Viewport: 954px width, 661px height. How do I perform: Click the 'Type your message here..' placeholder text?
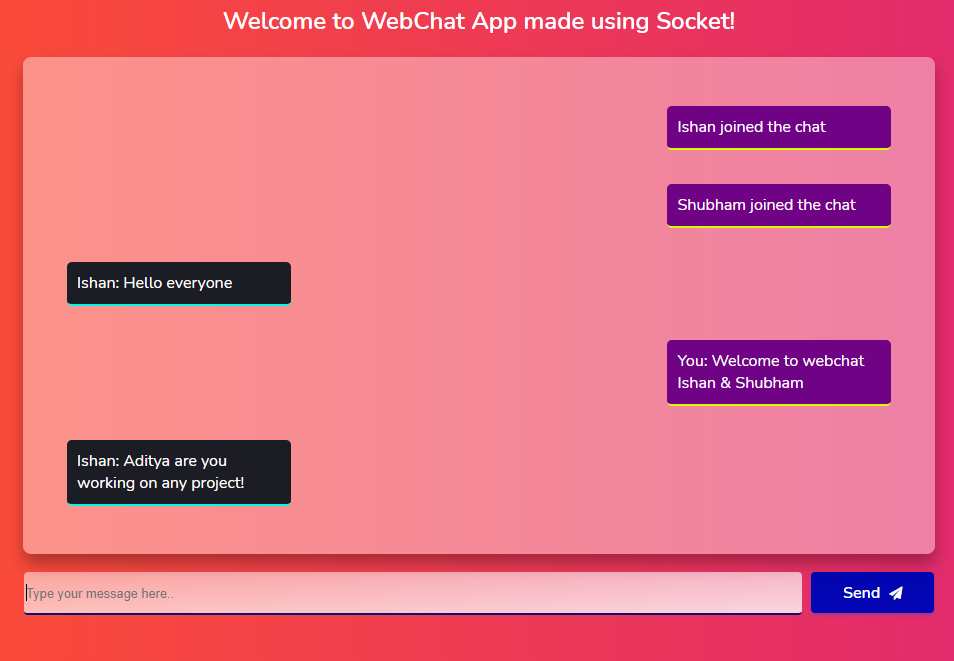click(x=101, y=593)
